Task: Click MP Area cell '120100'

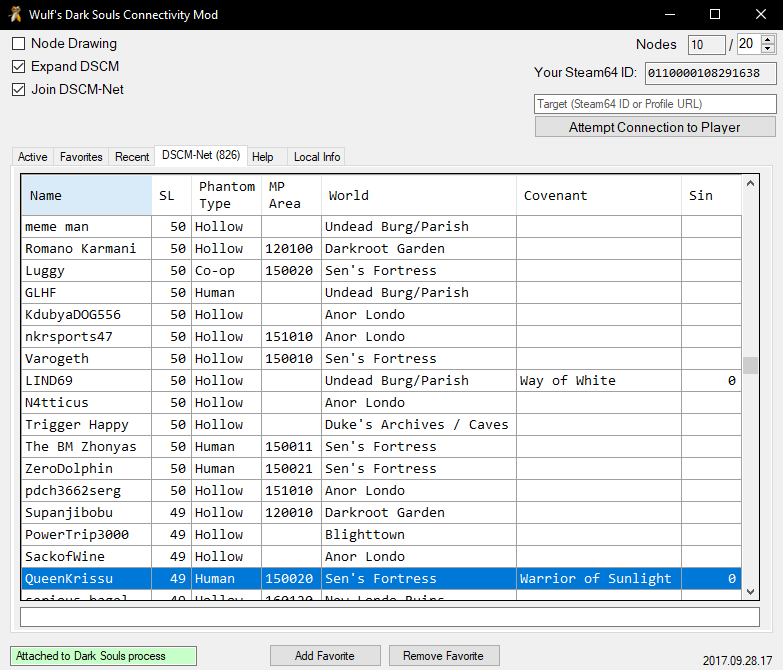Action: pos(291,249)
